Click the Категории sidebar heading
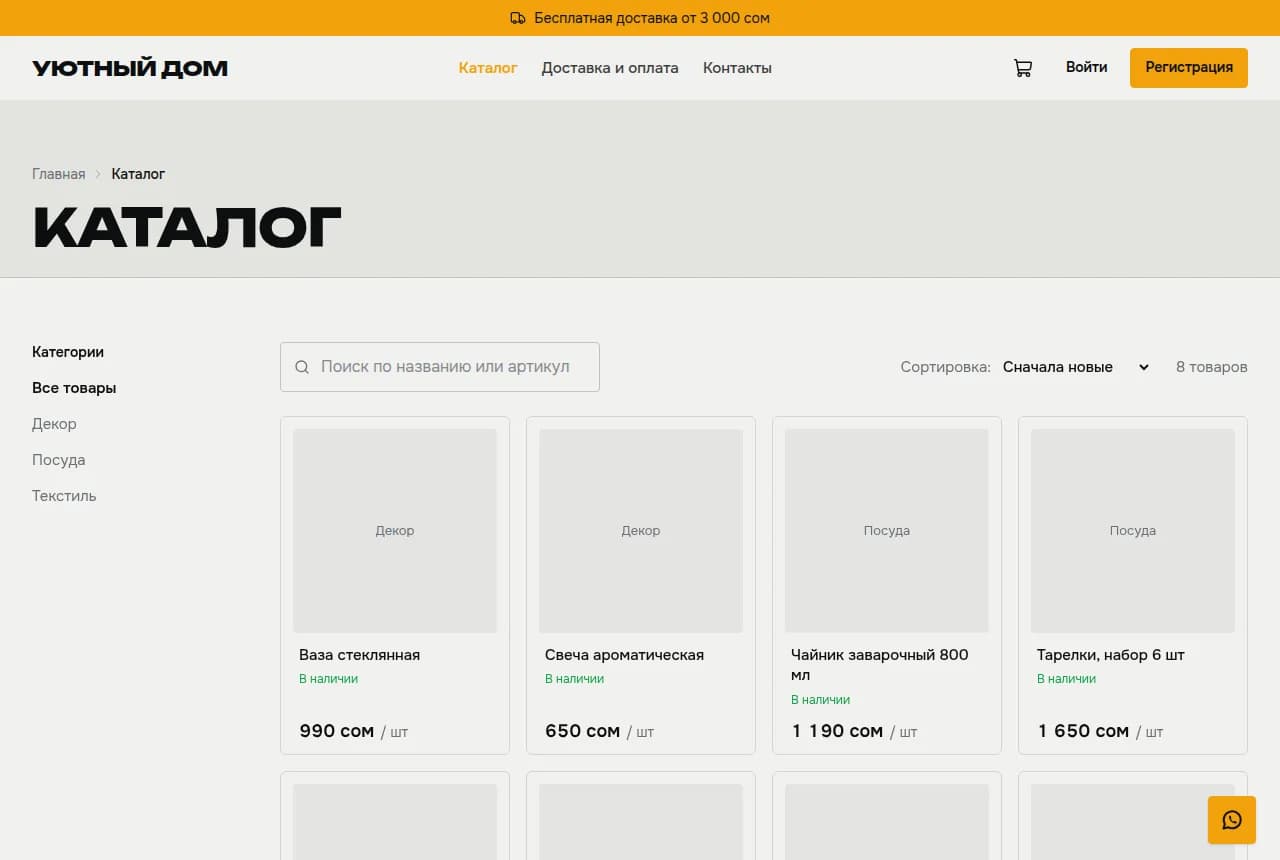1280x860 pixels. [x=68, y=352]
